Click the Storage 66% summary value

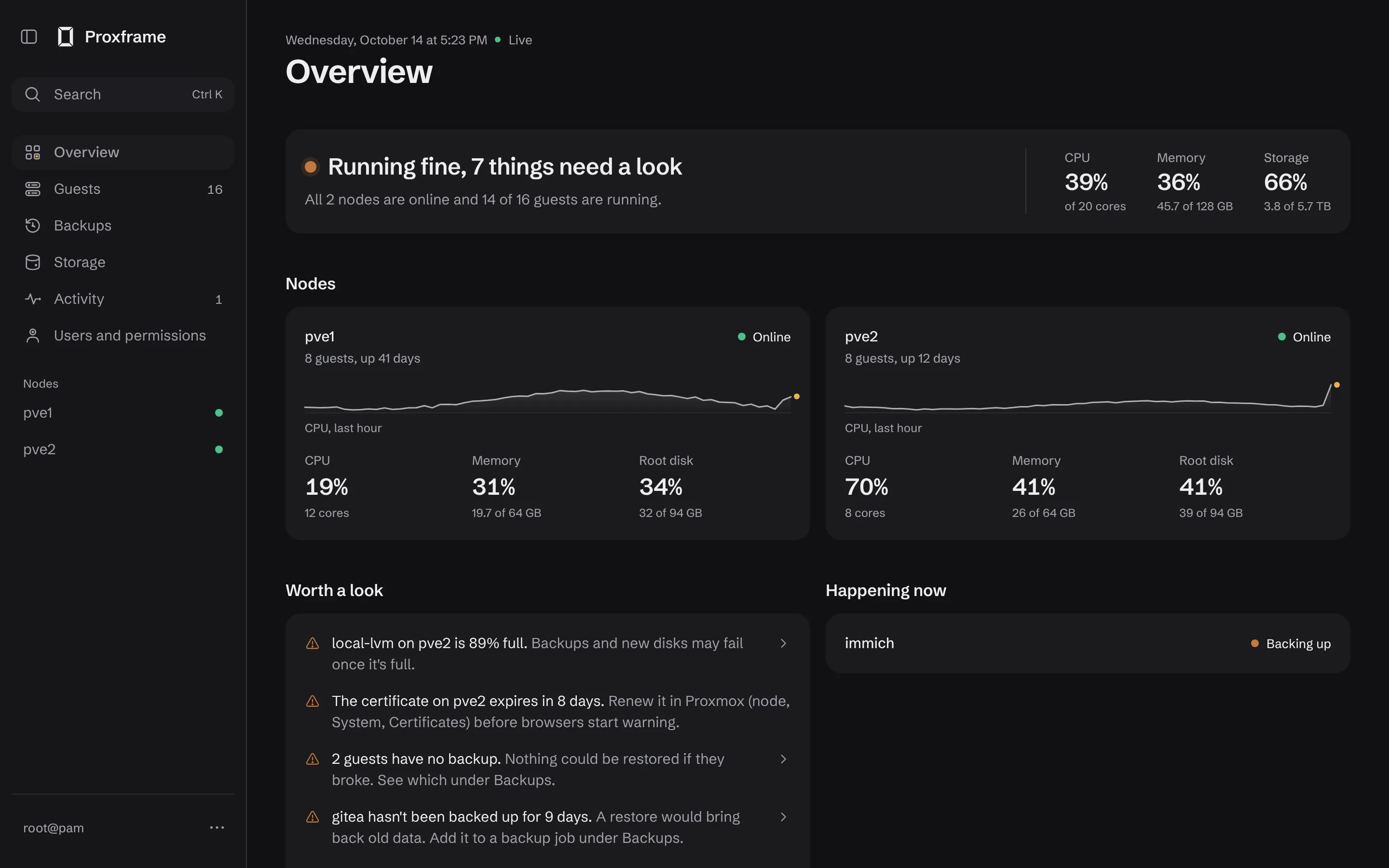point(1285,183)
